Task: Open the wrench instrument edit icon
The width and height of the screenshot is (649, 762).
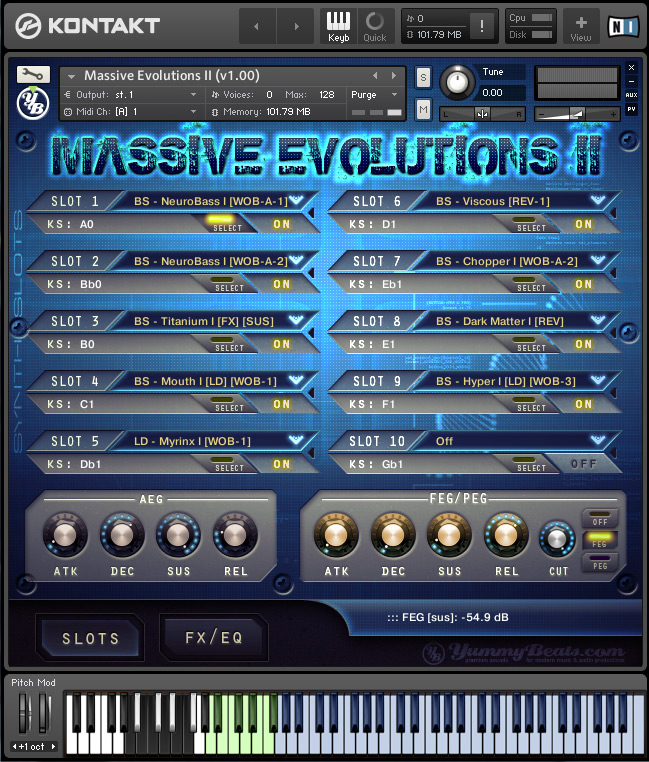Action: coord(33,74)
